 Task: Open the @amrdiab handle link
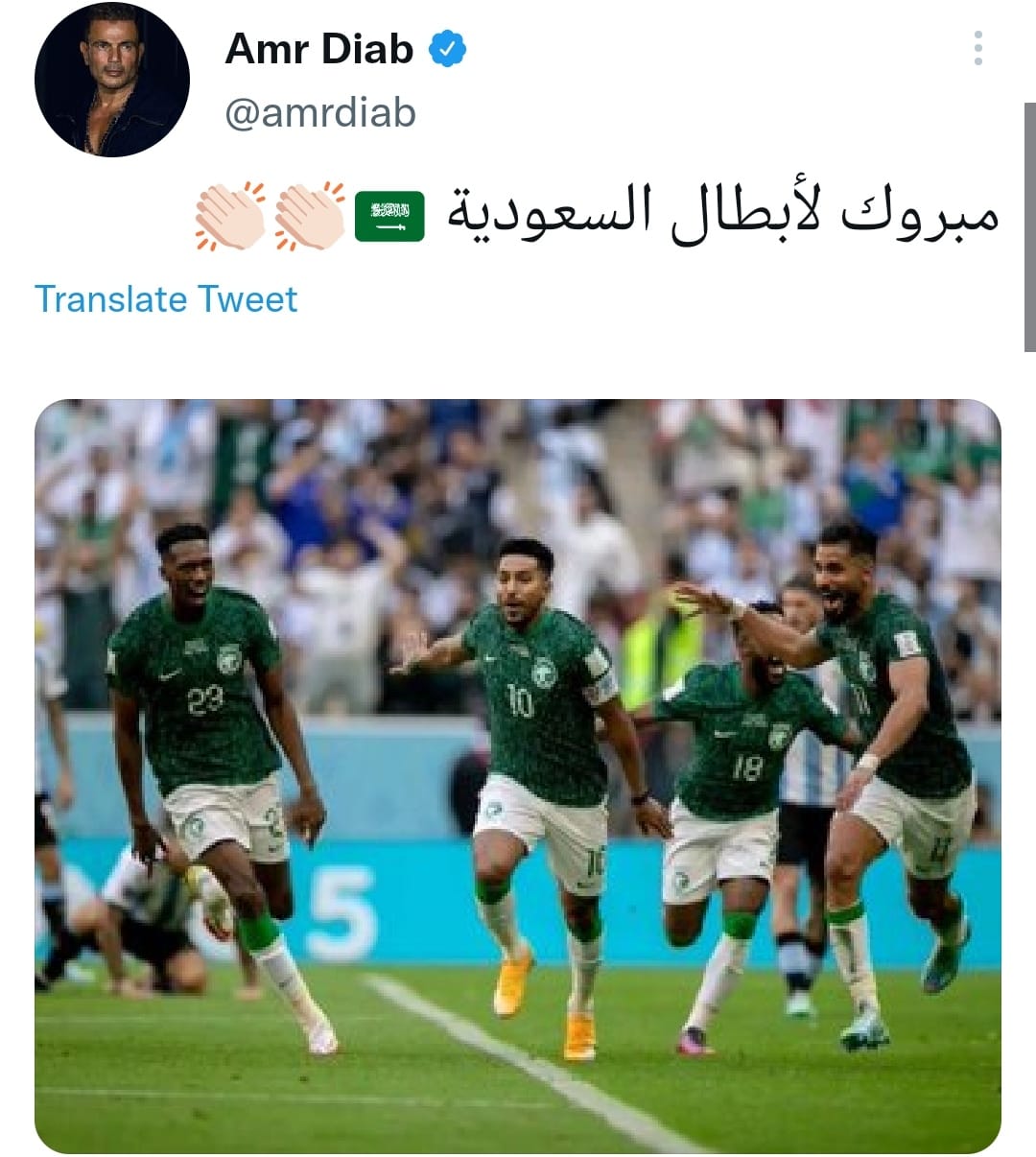[x=320, y=113]
